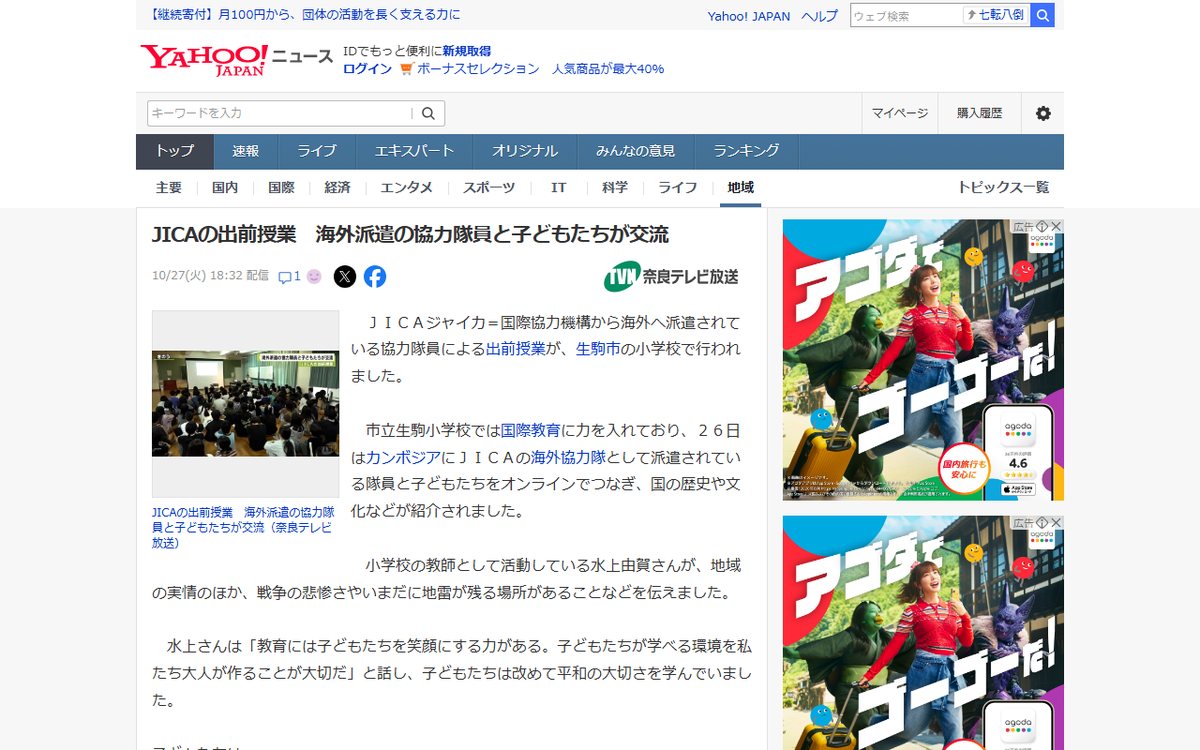1200x750 pixels.
Task: Click the ログイン link
Action: 367,69
